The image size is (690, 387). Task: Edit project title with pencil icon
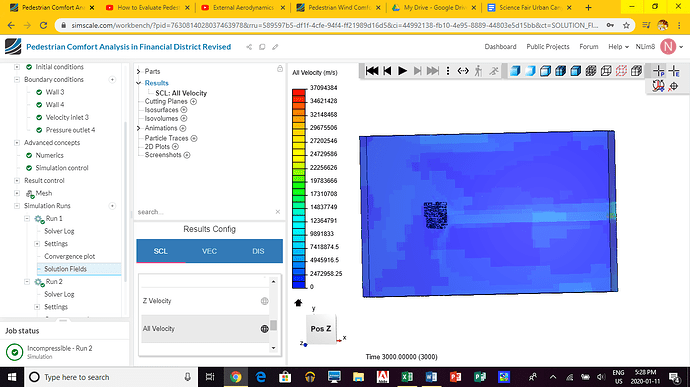(x=275, y=47)
